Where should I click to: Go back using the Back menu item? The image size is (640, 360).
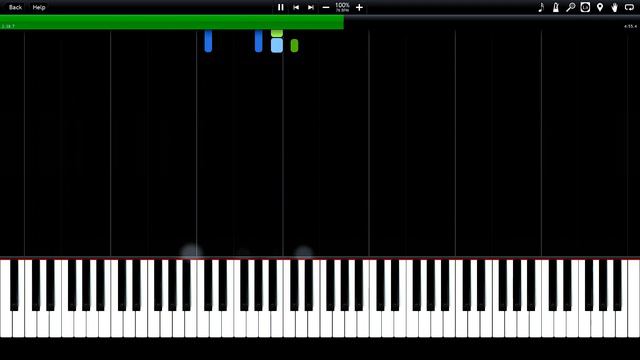(16, 7)
